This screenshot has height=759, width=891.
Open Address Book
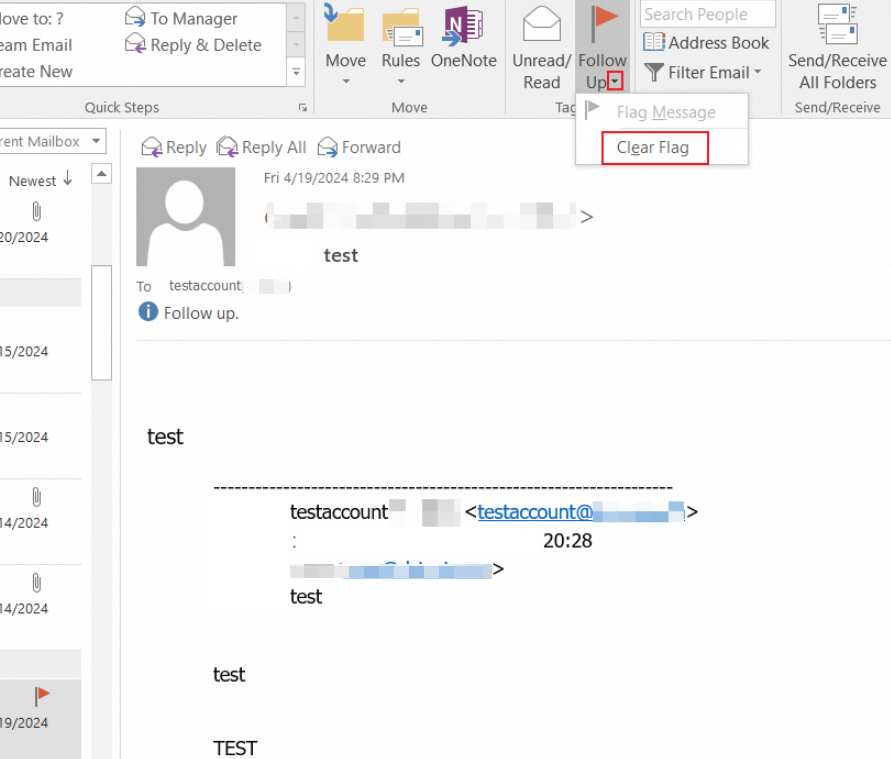pos(706,43)
